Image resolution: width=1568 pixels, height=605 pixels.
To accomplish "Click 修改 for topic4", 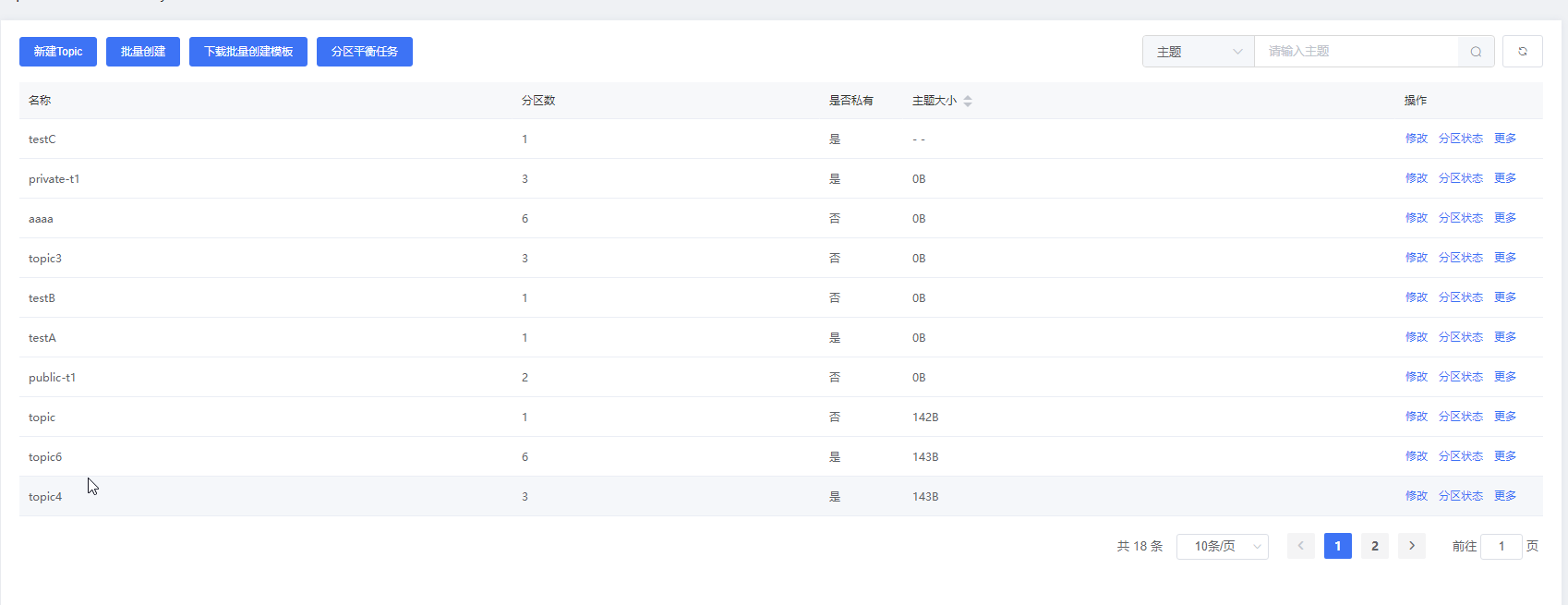I will (x=1417, y=496).
